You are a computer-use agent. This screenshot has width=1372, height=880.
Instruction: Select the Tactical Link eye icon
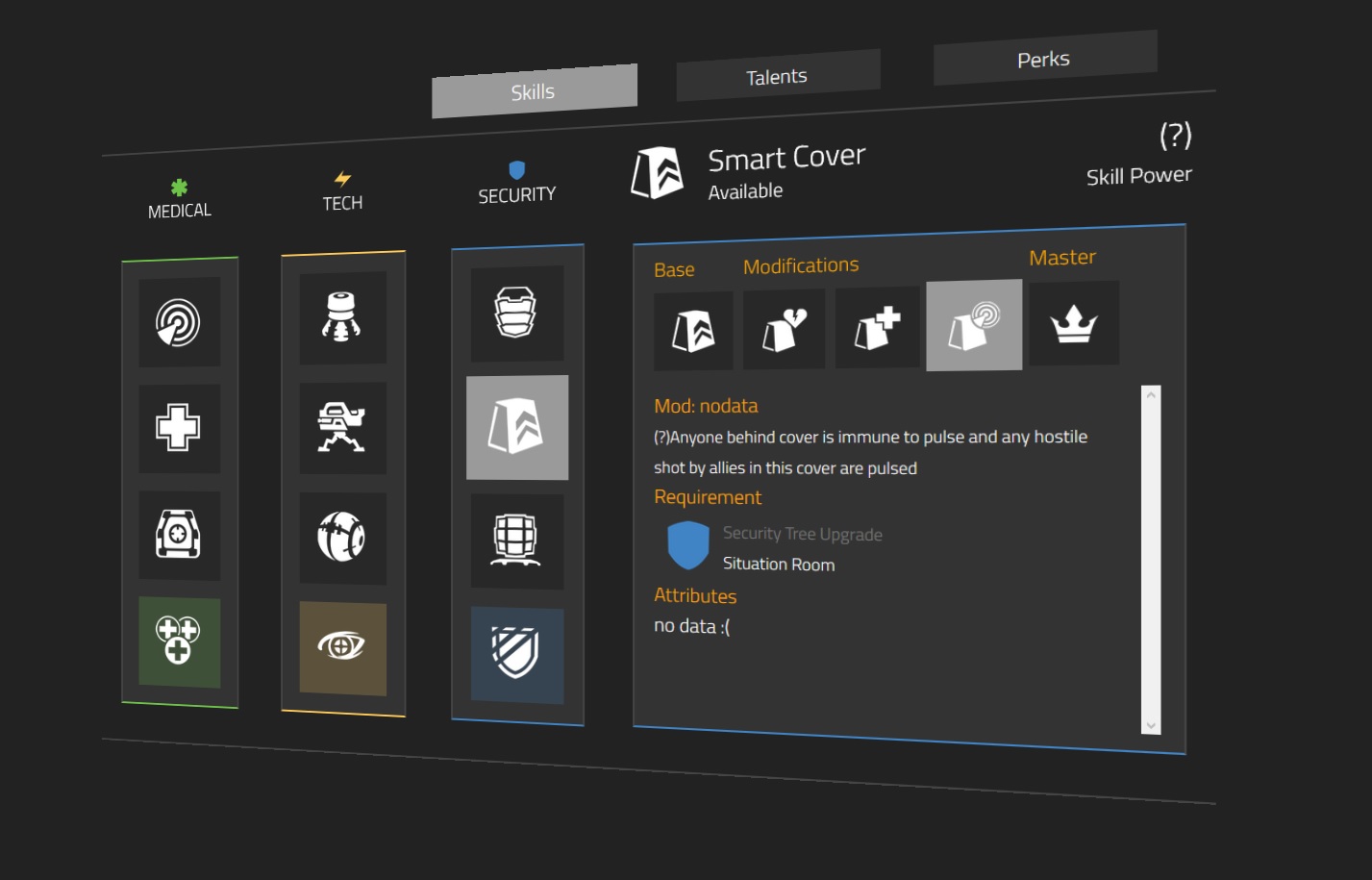click(x=342, y=647)
